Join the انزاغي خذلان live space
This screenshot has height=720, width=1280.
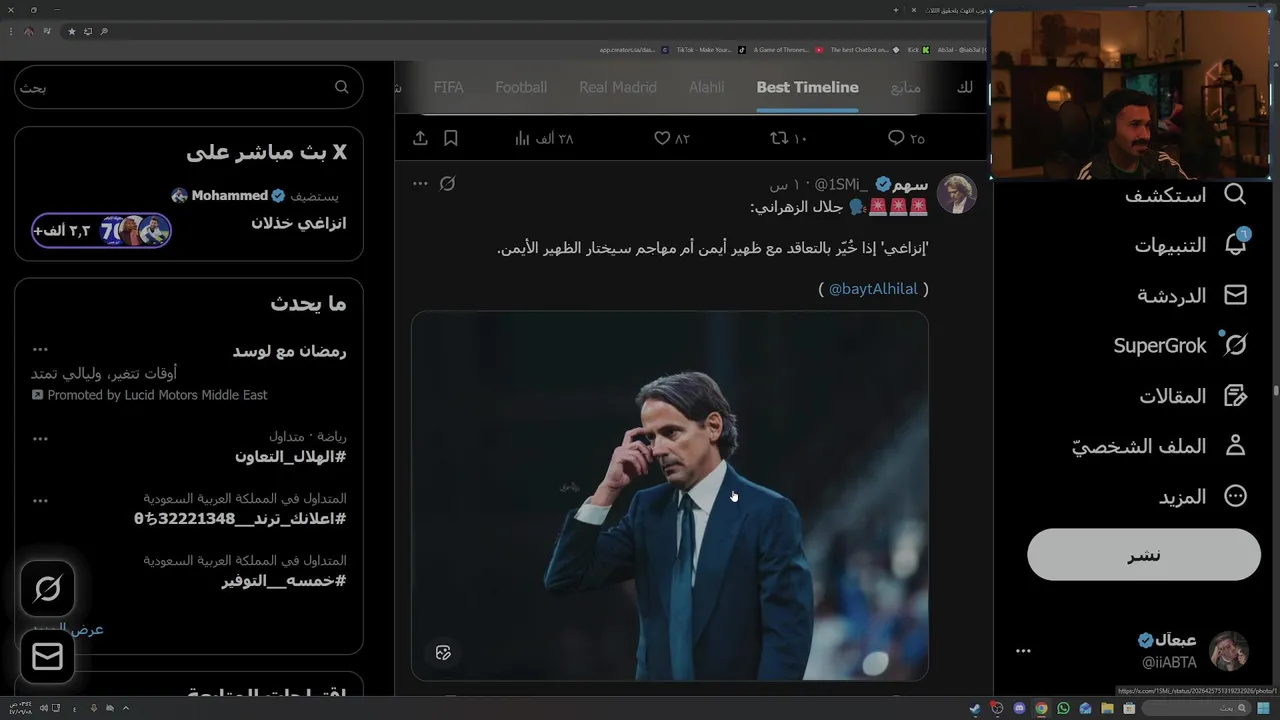pyautogui.click(x=299, y=223)
